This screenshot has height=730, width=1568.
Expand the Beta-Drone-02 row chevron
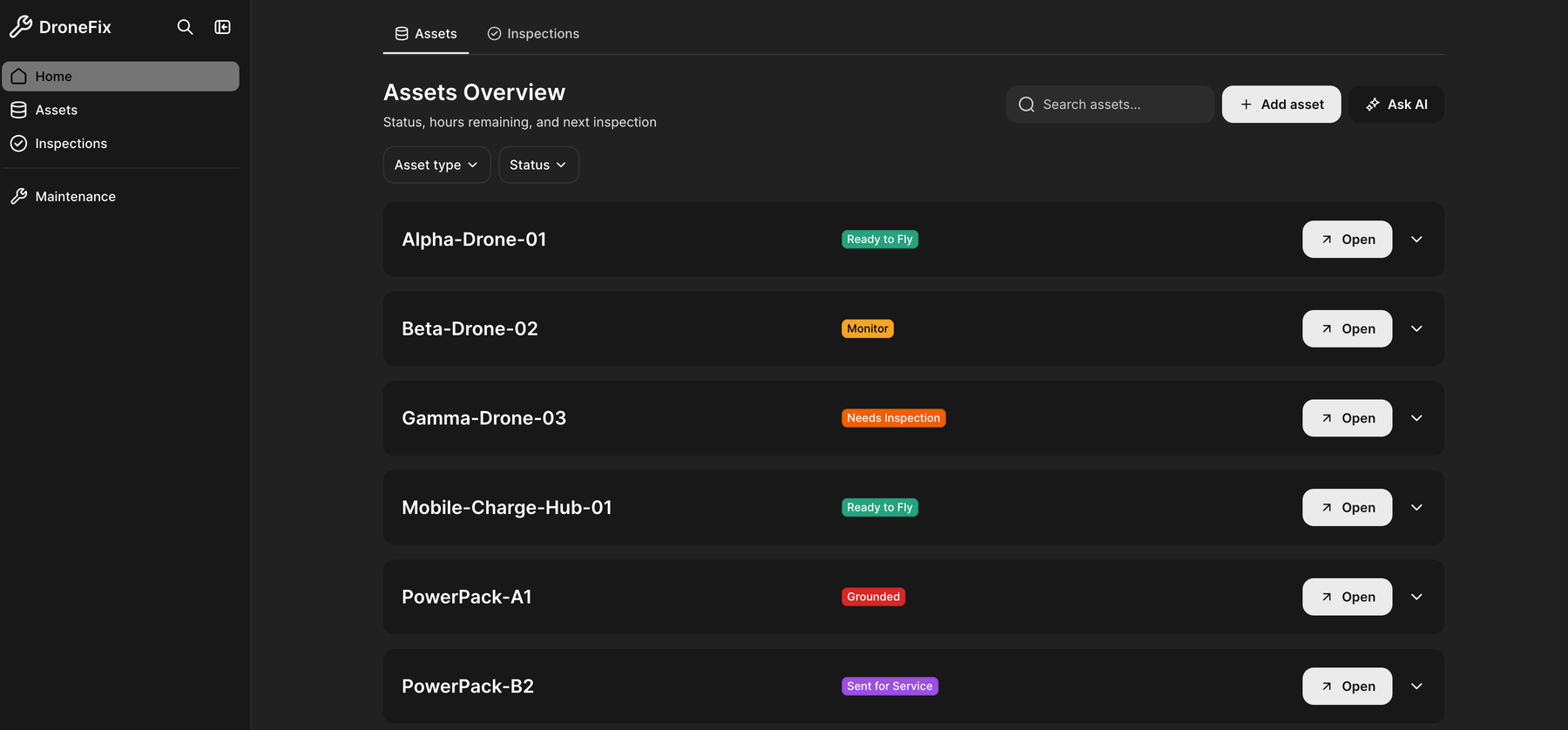[x=1416, y=329]
